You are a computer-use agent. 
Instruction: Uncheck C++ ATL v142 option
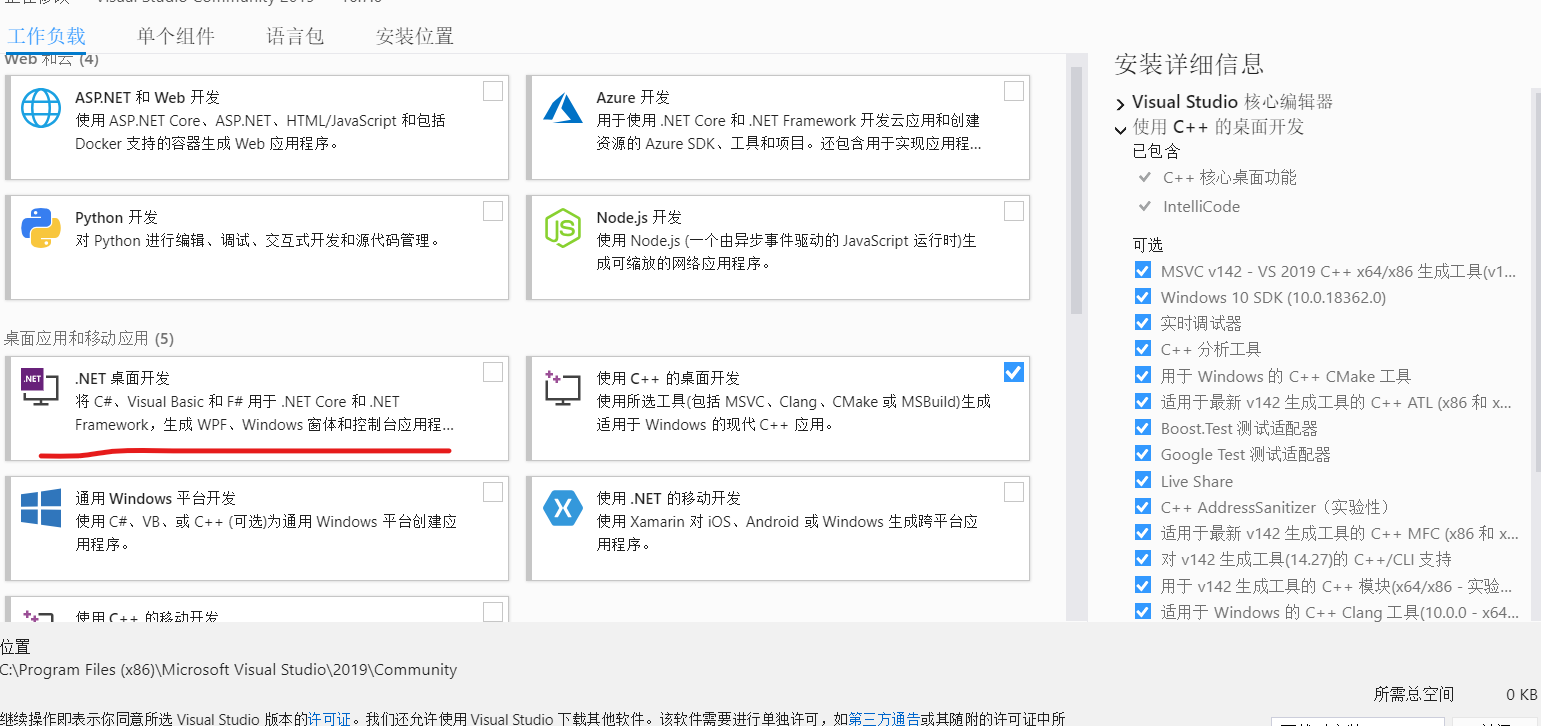(x=1143, y=401)
